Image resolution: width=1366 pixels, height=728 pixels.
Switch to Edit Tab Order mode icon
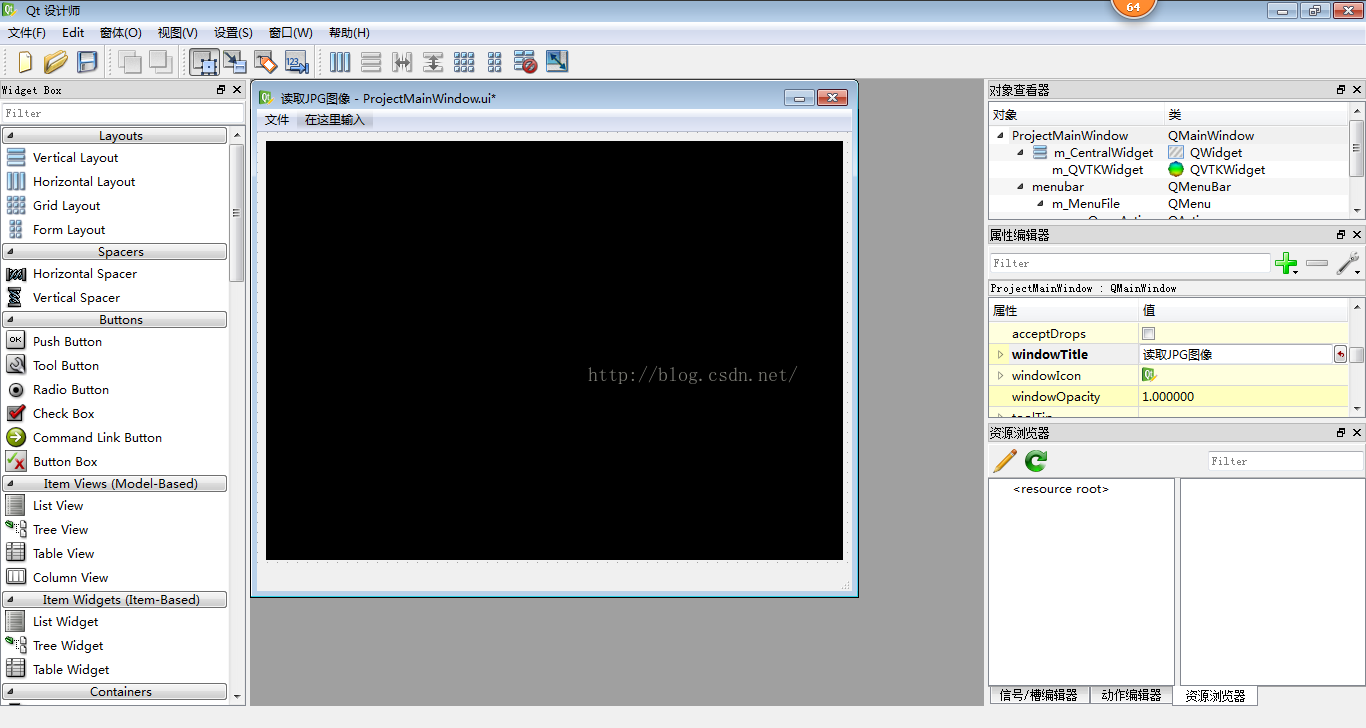pyautogui.click(x=297, y=62)
